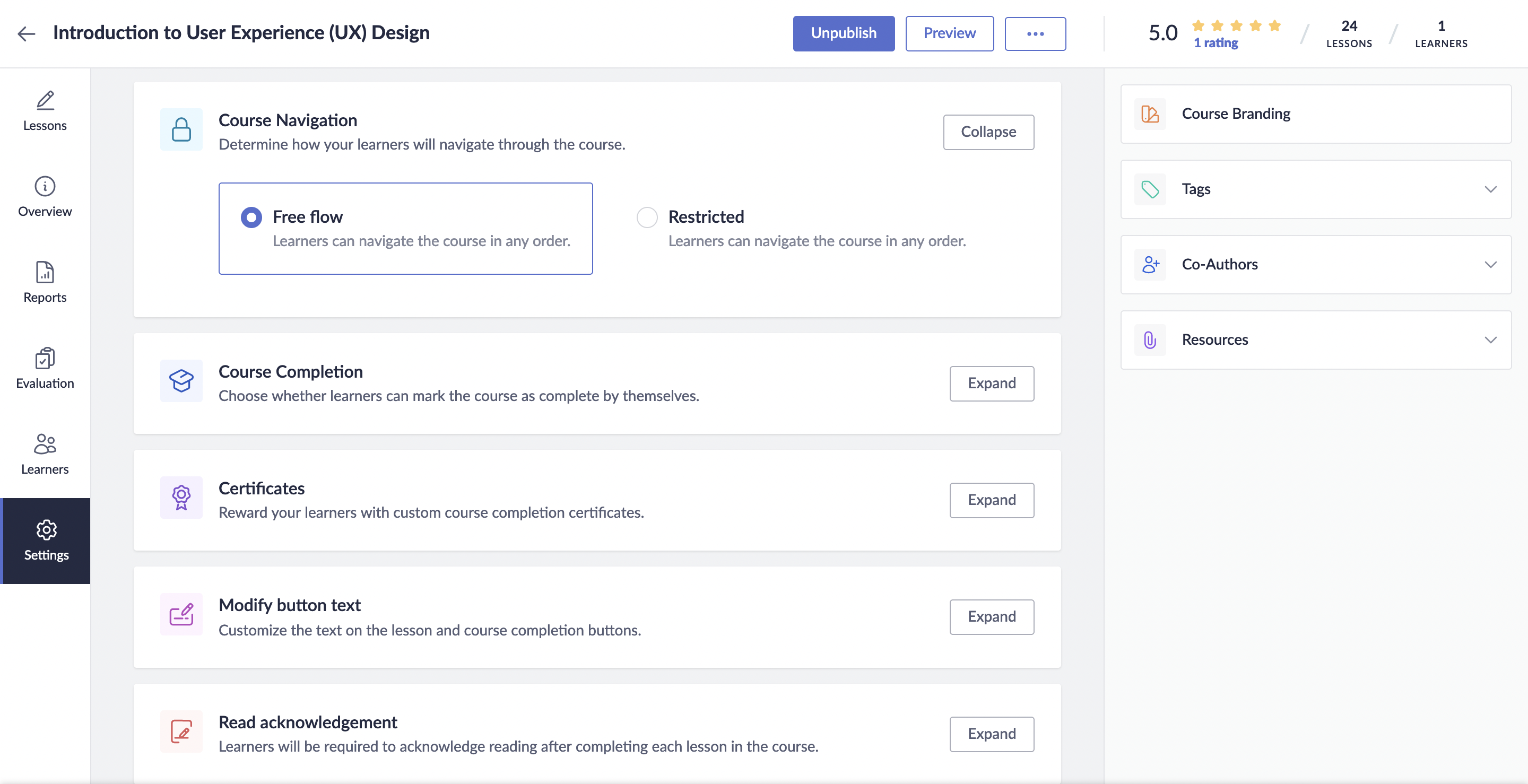This screenshot has width=1528, height=784.
Task: Click the Course Navigation lock icon
Action: pyautogui.click(x=181, y=129)
